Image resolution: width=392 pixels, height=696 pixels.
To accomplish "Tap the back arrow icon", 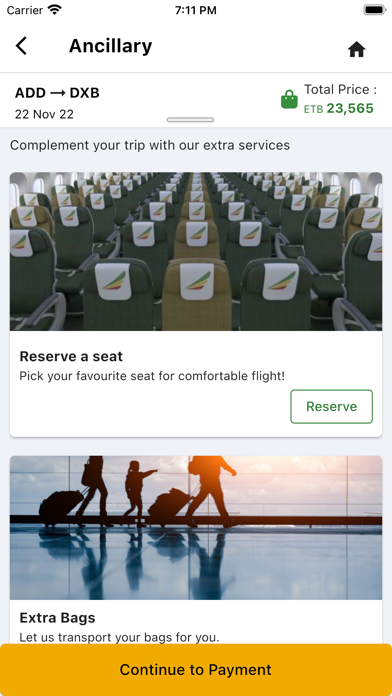I will tap(21, 46).
